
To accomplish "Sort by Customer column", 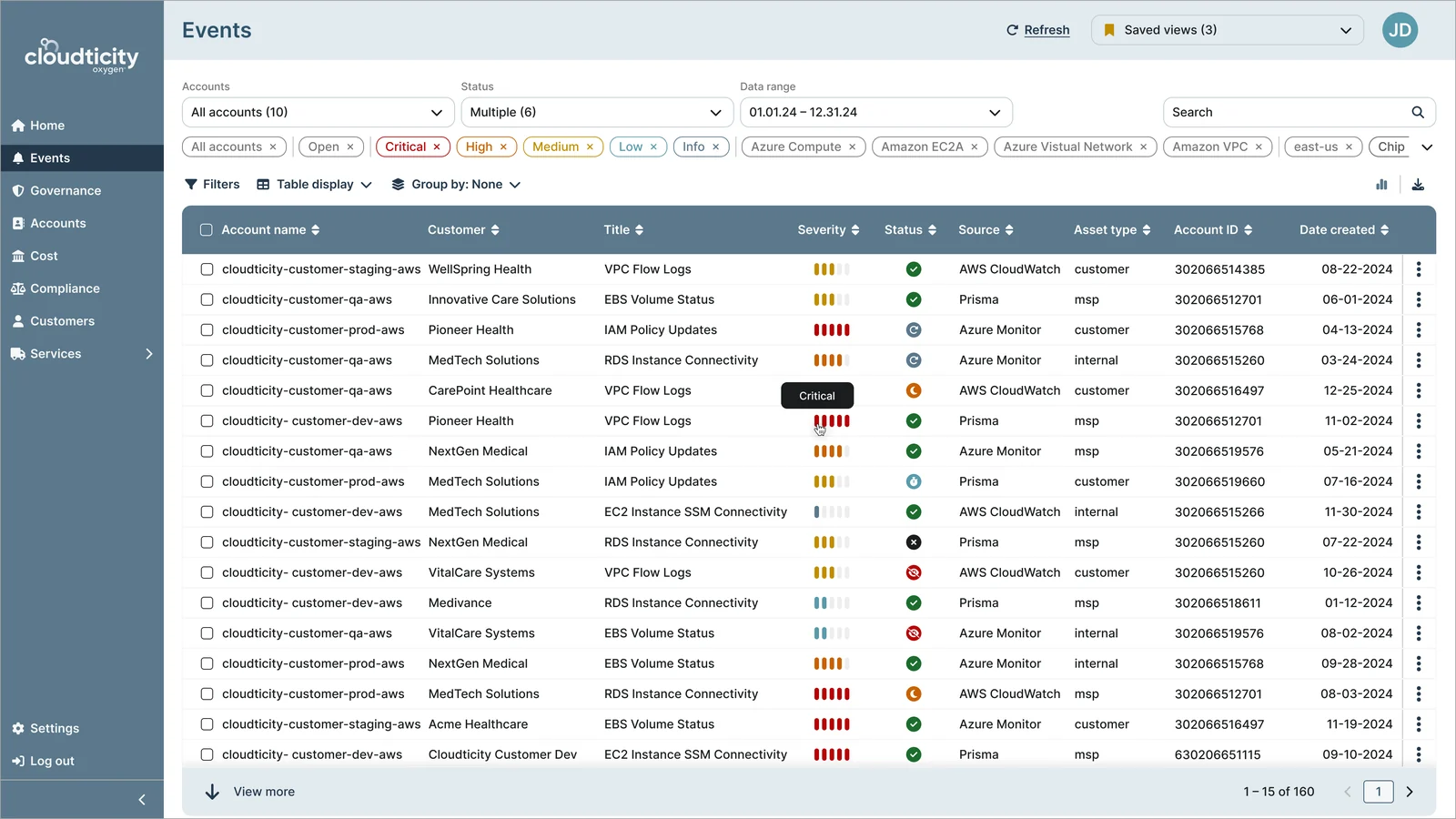I will coord(463,230).
